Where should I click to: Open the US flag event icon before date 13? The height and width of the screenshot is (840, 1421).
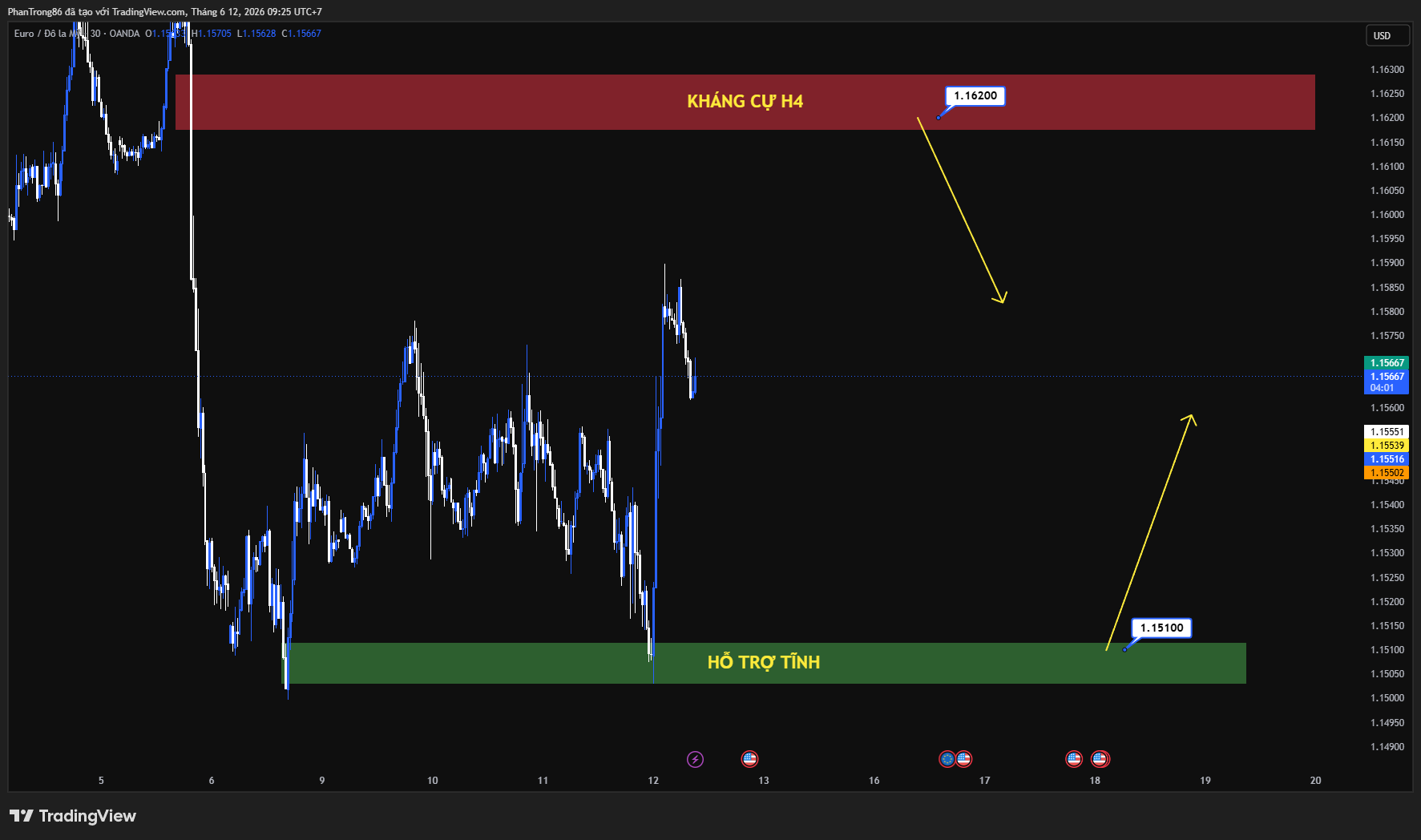pos(749,758)
